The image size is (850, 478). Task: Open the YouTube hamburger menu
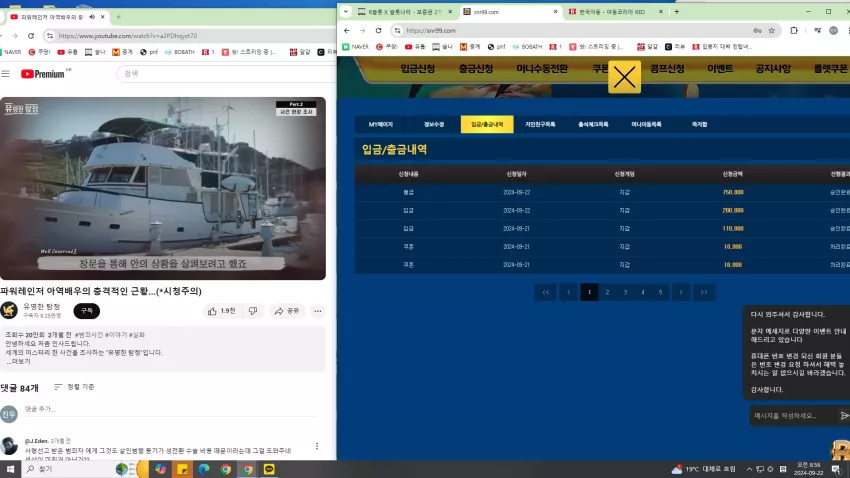pos(5,74)
